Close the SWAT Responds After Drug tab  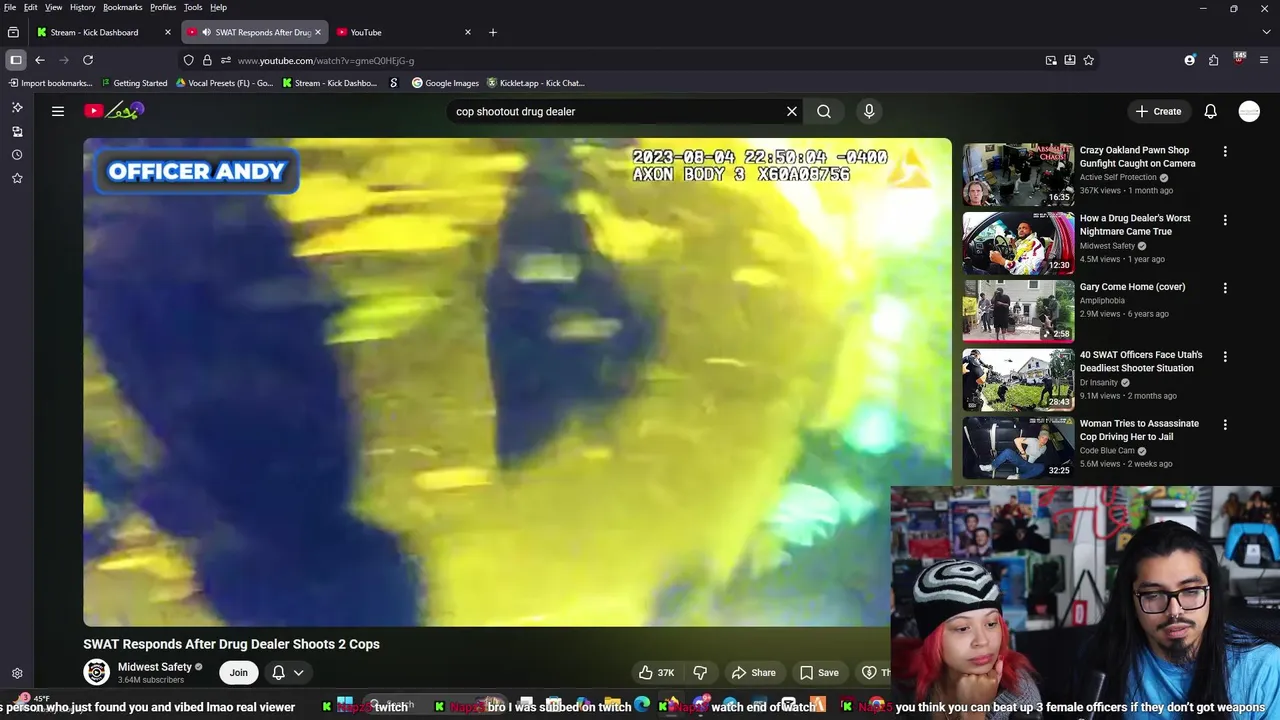(x=318, y=32)
